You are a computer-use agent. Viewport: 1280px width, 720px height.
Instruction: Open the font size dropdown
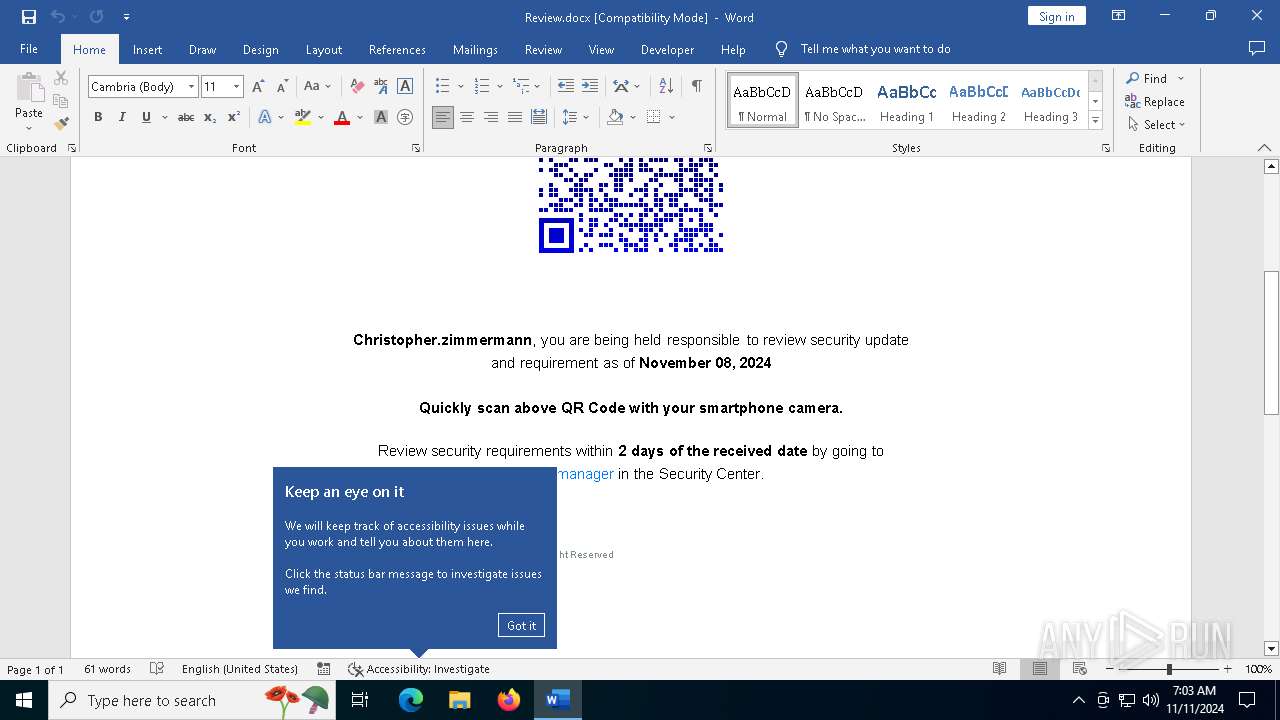pos(236,87)
